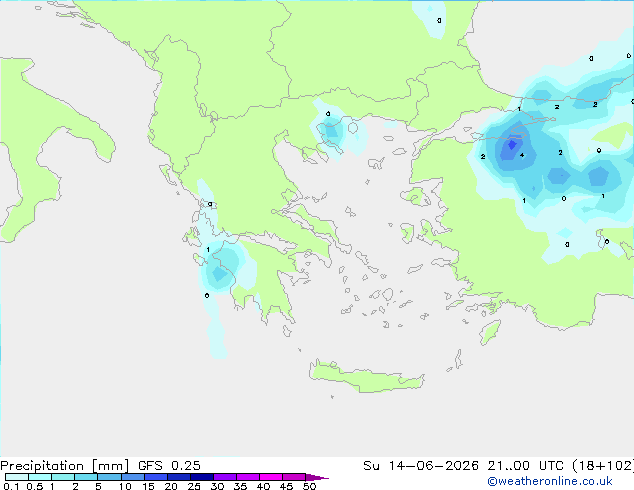This screenshot has width=634, height=490.
Task: Click the 'GFS 0.25' model label
Action: [169, 466]
